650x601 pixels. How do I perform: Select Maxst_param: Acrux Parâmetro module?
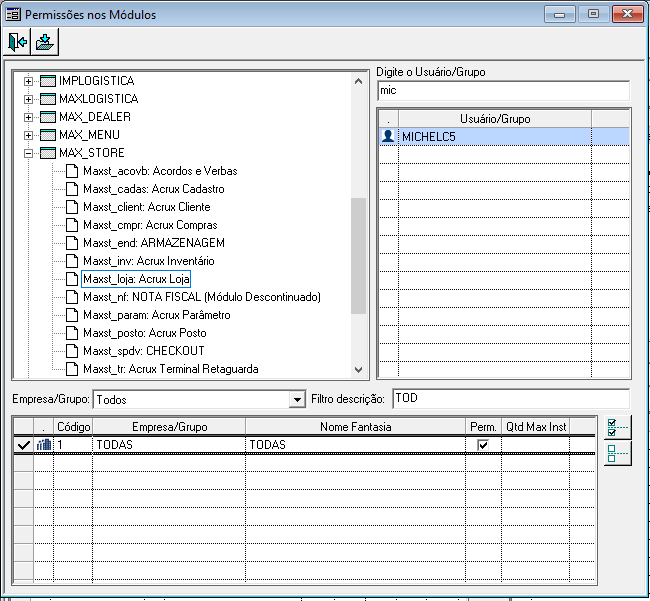157,315
